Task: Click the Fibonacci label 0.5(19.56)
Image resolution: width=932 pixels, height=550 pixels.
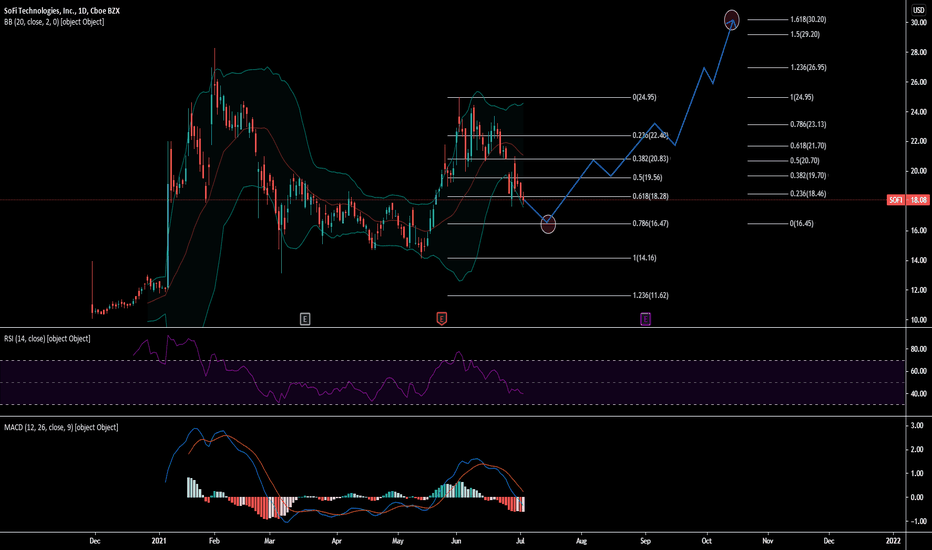Action: pyautogui.click(x=647, y=178)
